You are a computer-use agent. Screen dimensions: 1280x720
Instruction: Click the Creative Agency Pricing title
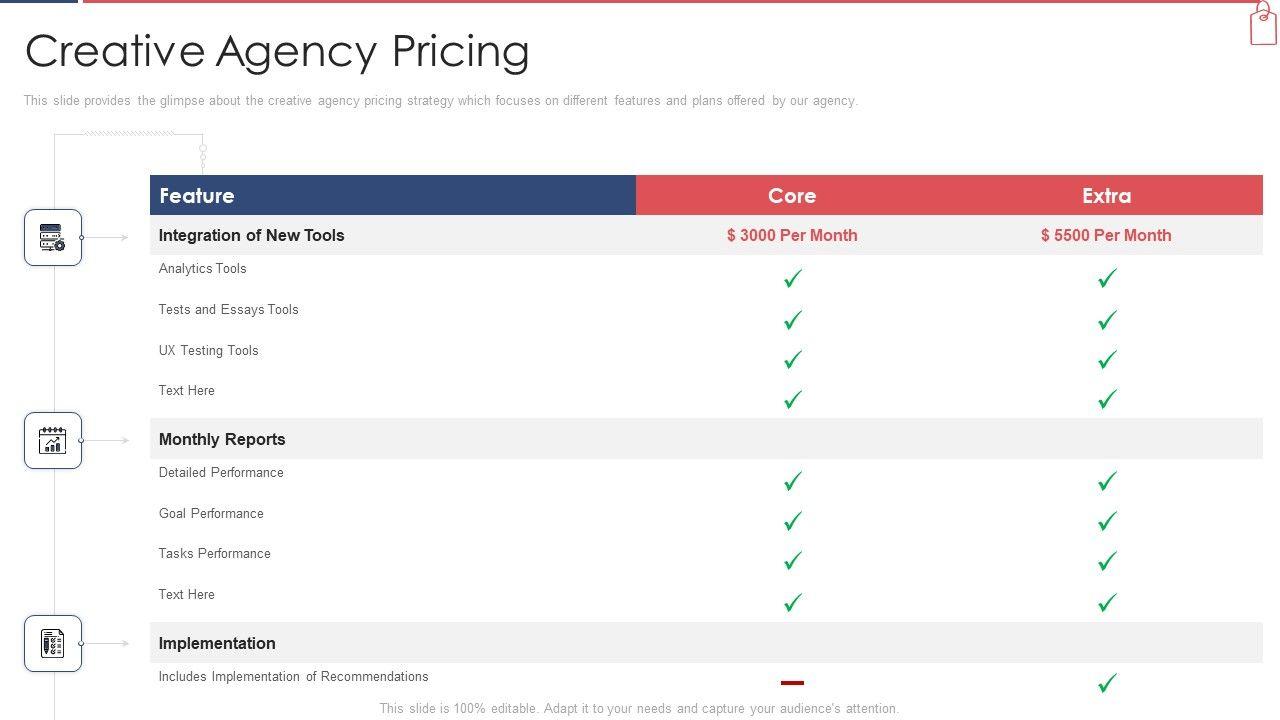click(x=277, y=52)
